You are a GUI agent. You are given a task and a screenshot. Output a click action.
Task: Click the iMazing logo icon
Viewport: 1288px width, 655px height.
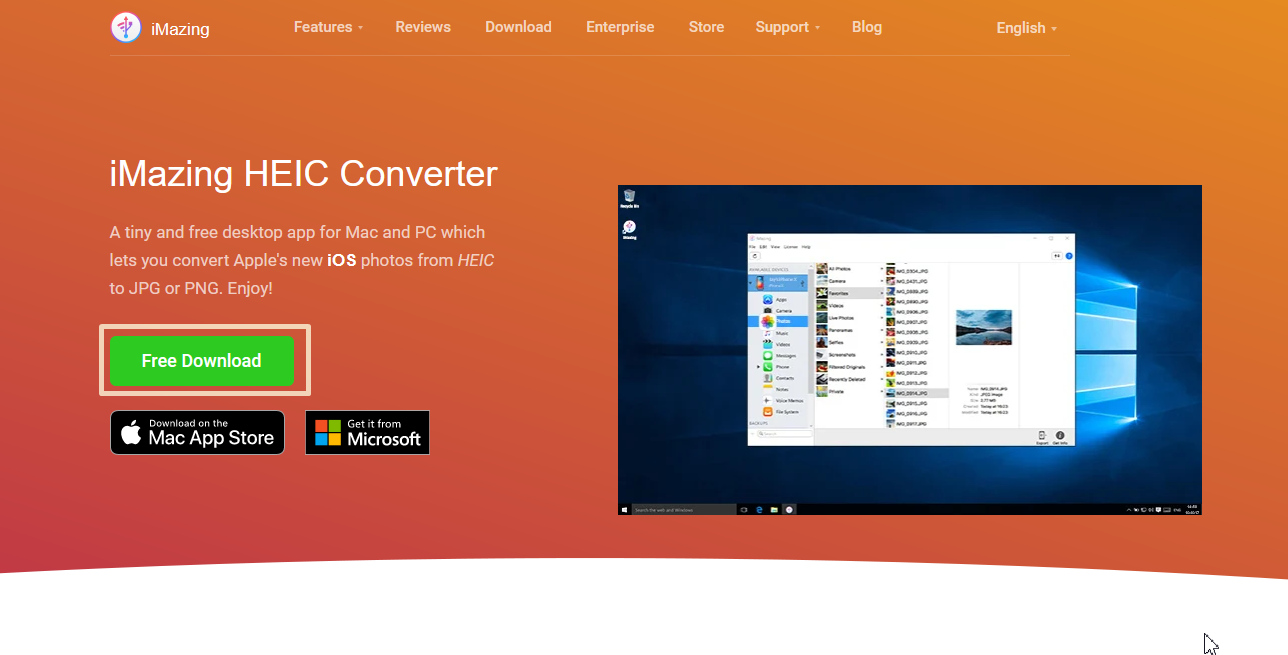126,28
